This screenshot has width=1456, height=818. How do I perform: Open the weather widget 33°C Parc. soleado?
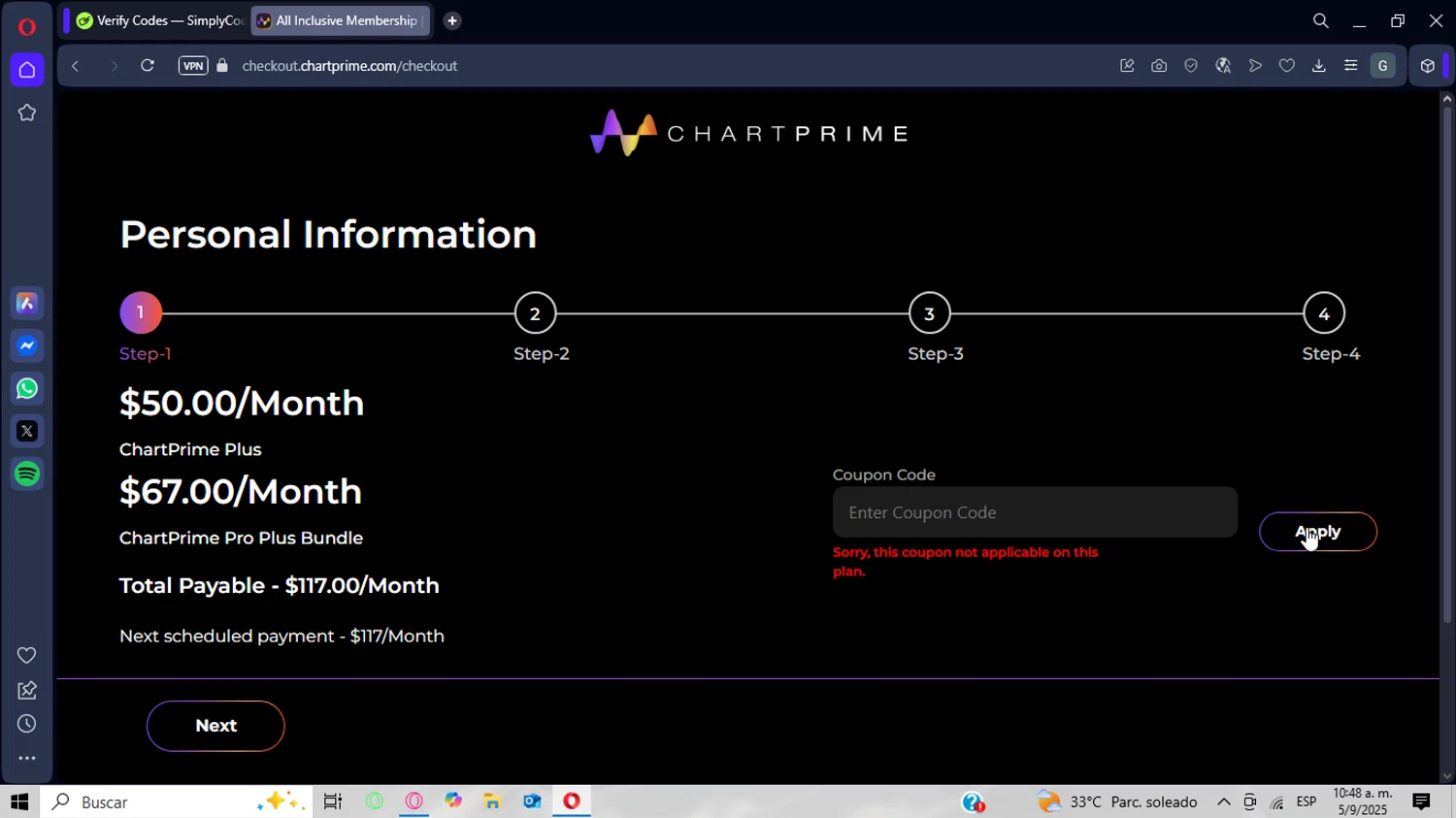tap(1117, 802)
